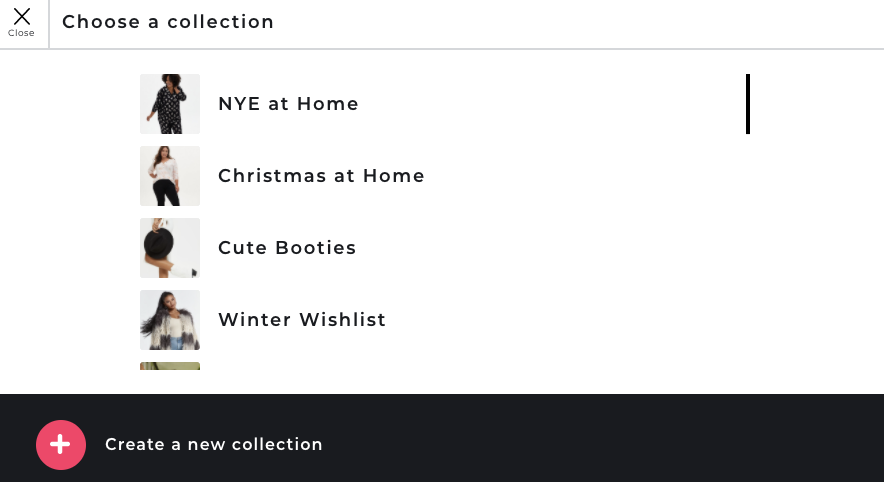Viewport: 884px width, 482px height.
Task: Click the small Close text label
Action: point(21,33)
